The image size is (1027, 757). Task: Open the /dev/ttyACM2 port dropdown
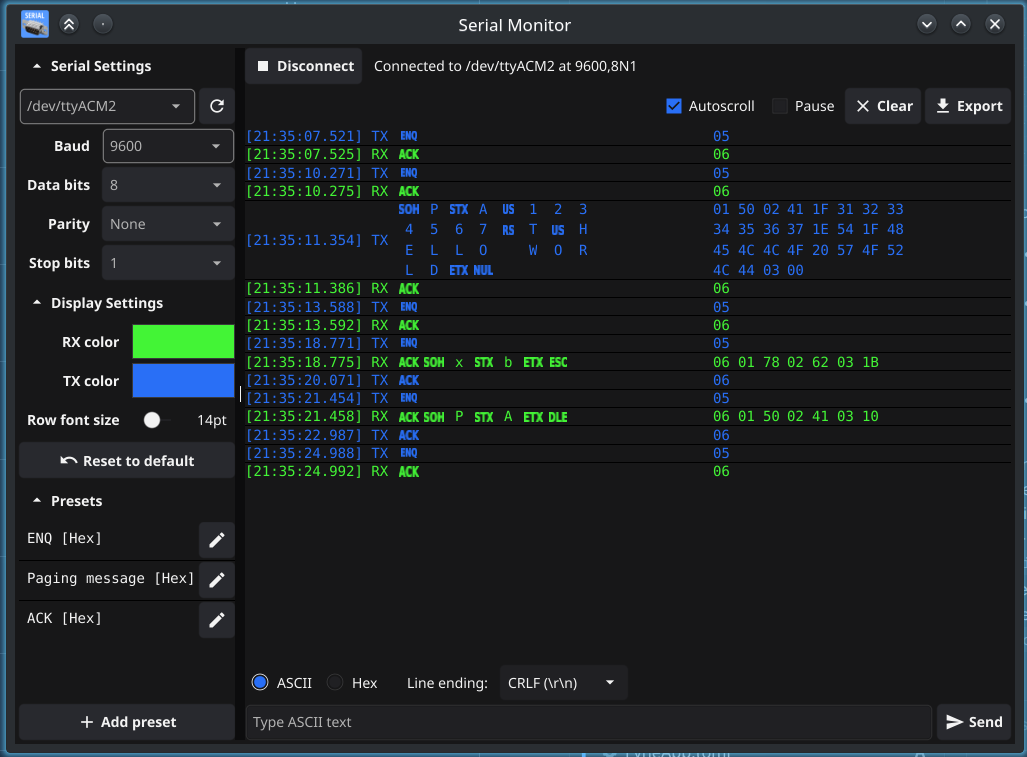point(107,106)
